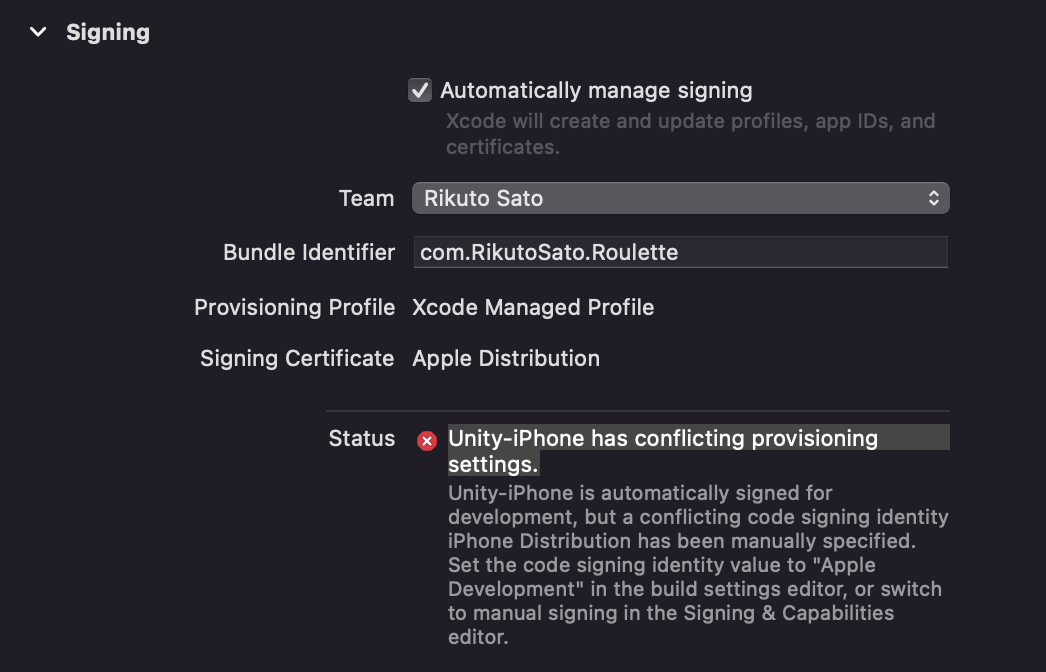
Task: Click the Signing section disclosure chevron icon
Action: pyautogui.click(x=37, y=31)
